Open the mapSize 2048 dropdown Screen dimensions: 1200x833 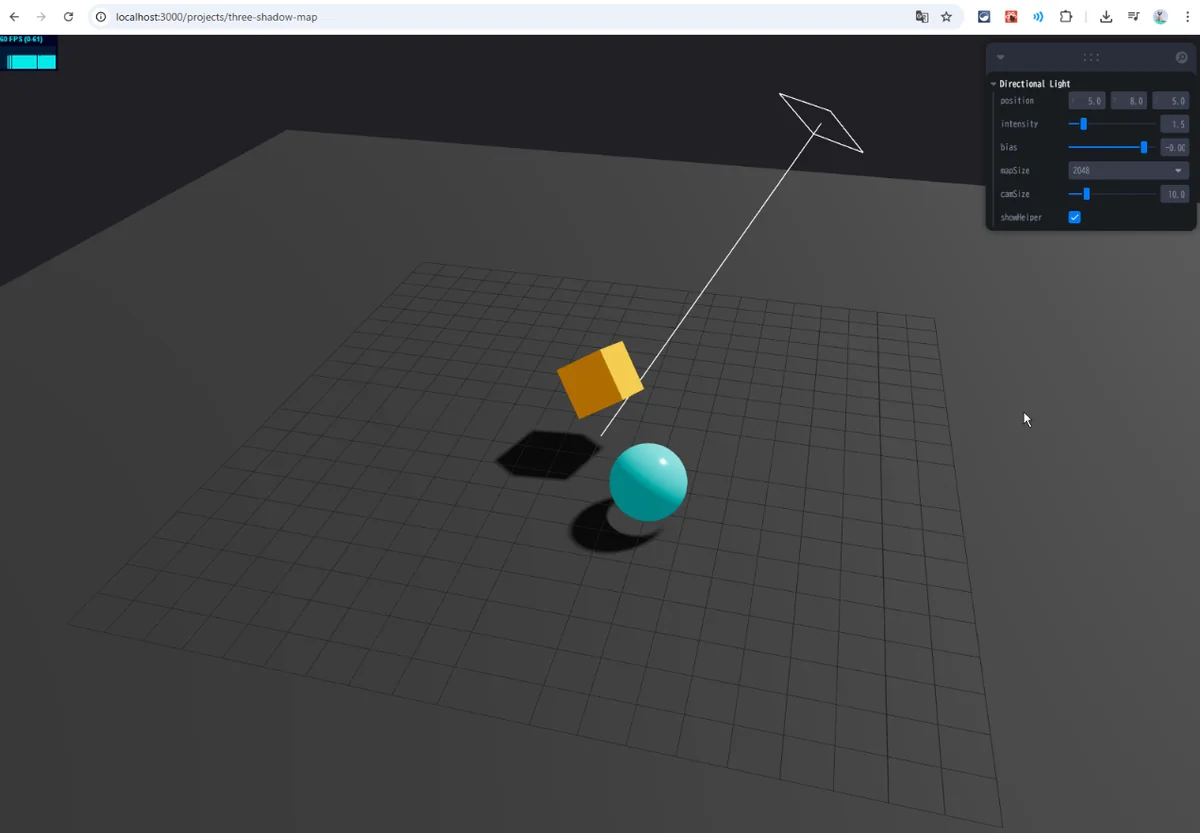pos(1128,171)
